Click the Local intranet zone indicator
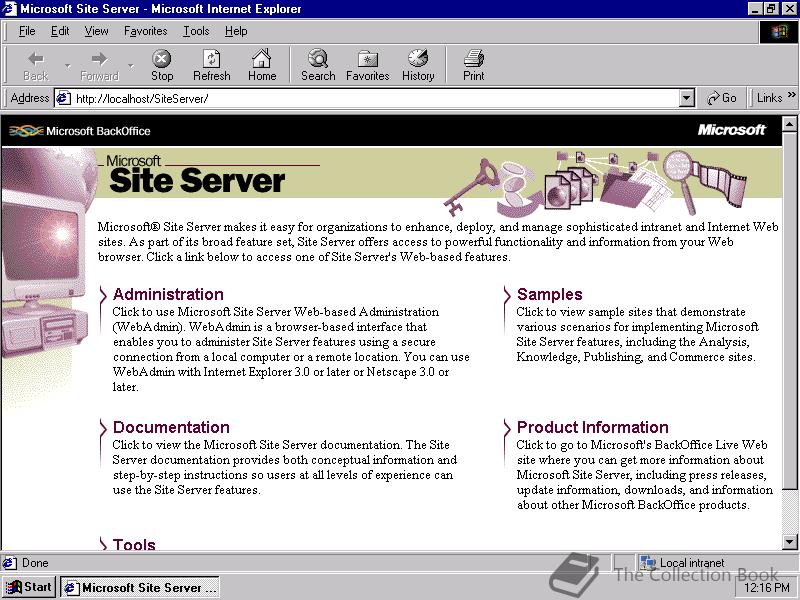 683,563
